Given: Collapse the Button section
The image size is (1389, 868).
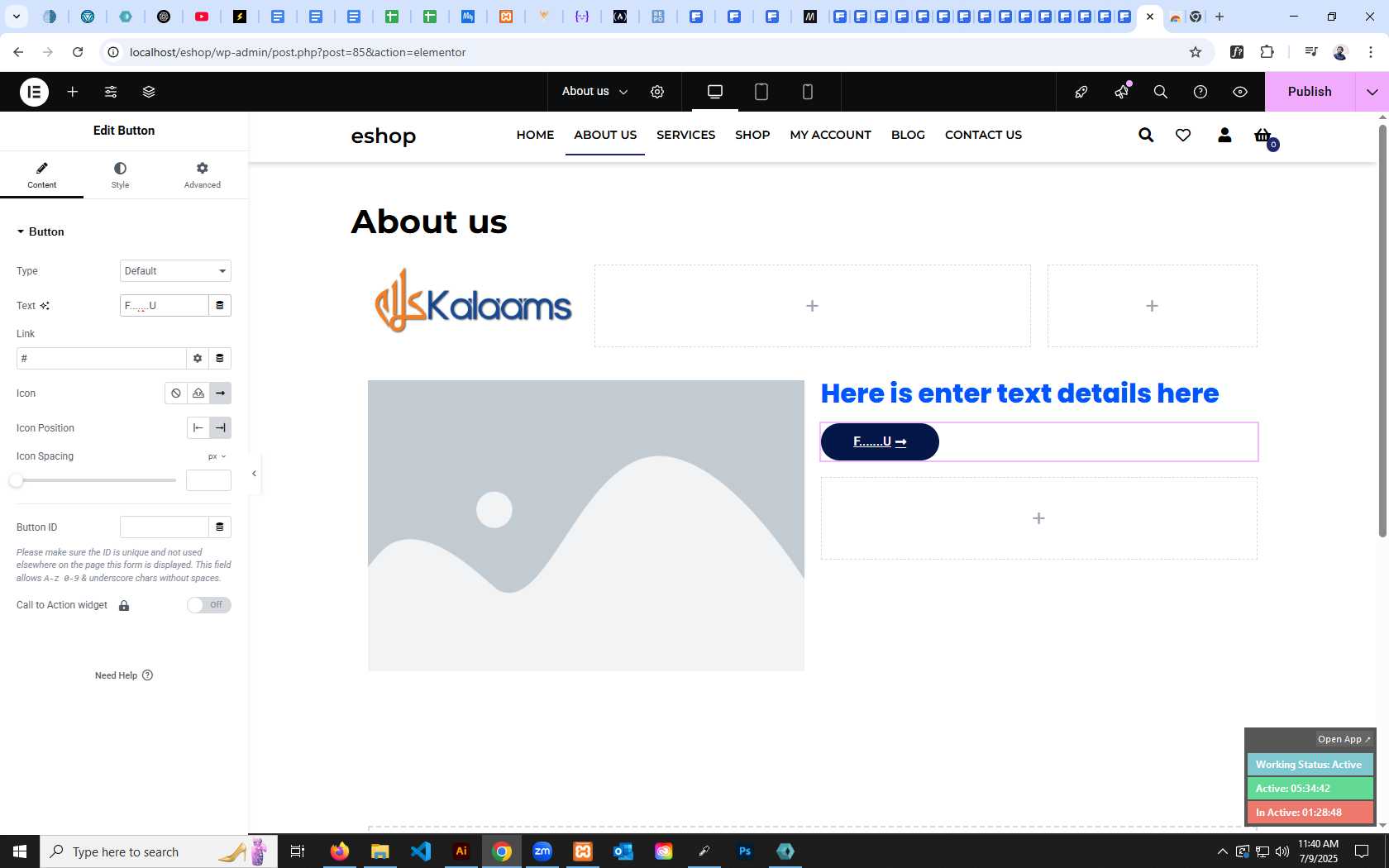Looking at the screenshot, I should click(40, 231).
